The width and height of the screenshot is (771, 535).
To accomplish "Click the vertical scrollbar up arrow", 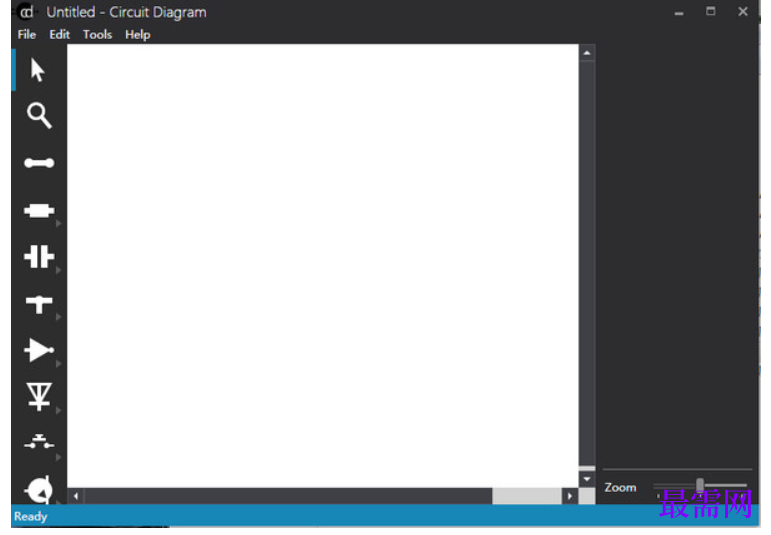I will pyautogui.click(x=587, y=53).
